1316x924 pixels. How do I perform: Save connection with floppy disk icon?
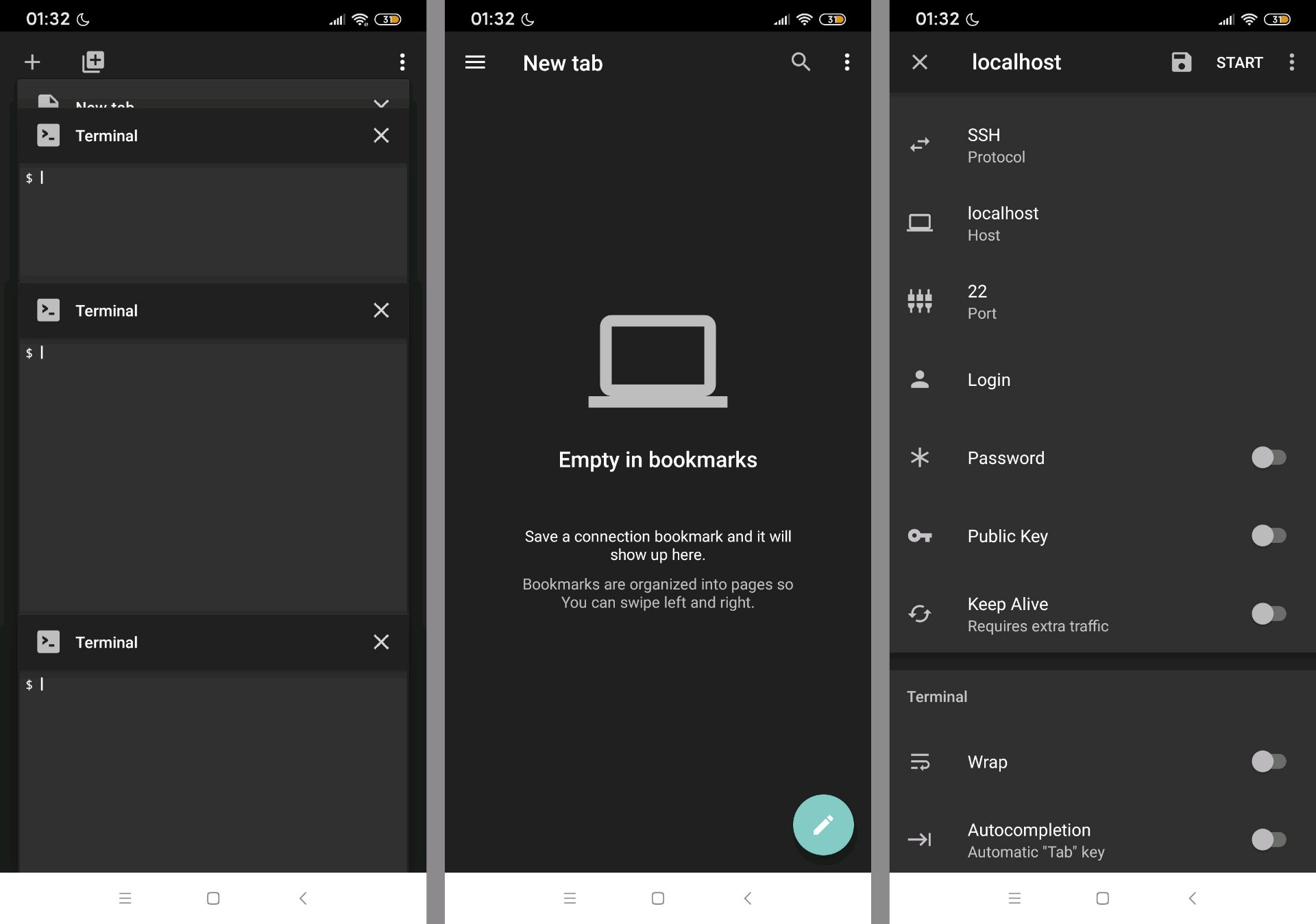point(1181,62)
